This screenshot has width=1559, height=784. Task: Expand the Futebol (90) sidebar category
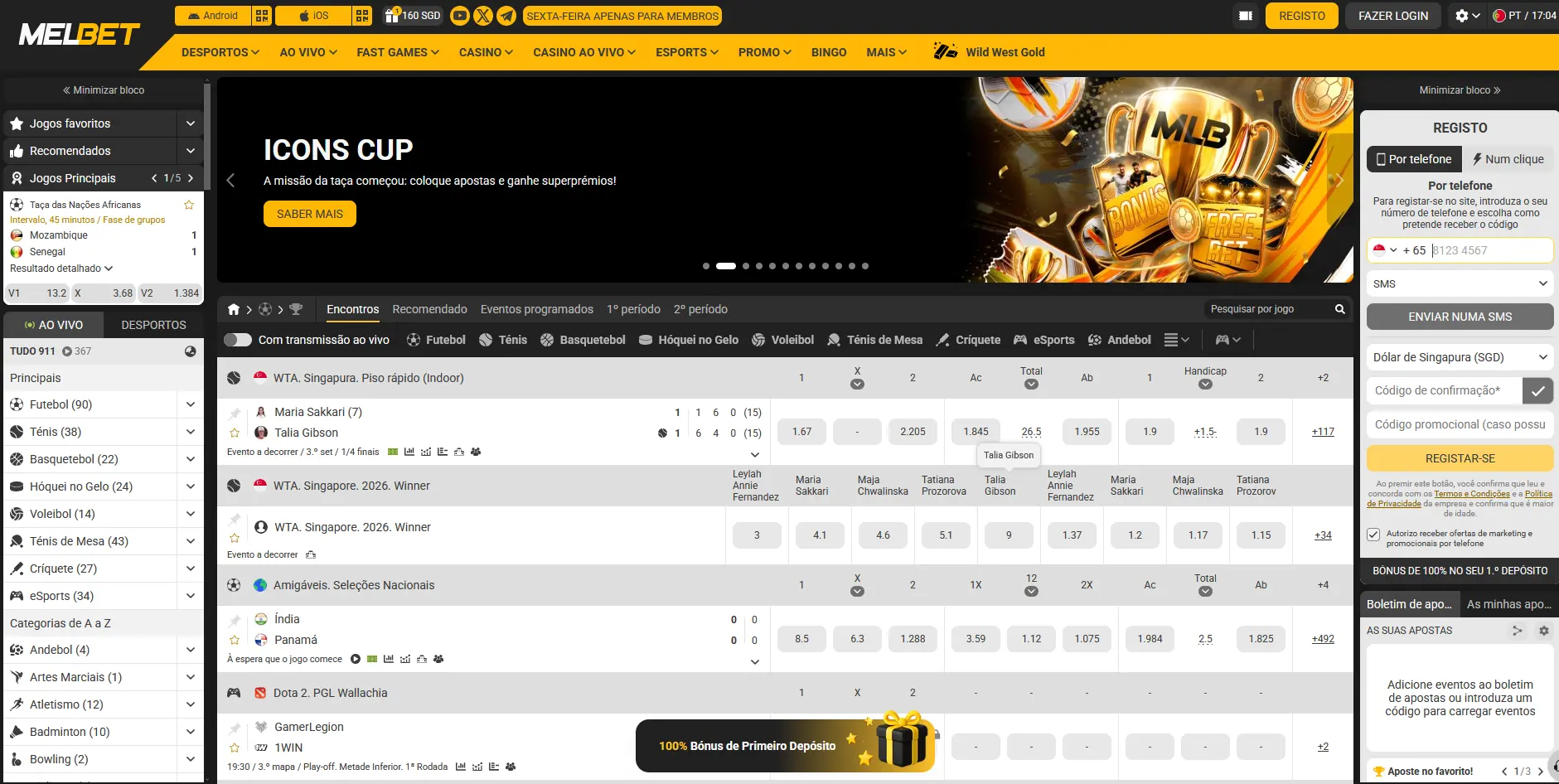[191, 404]
